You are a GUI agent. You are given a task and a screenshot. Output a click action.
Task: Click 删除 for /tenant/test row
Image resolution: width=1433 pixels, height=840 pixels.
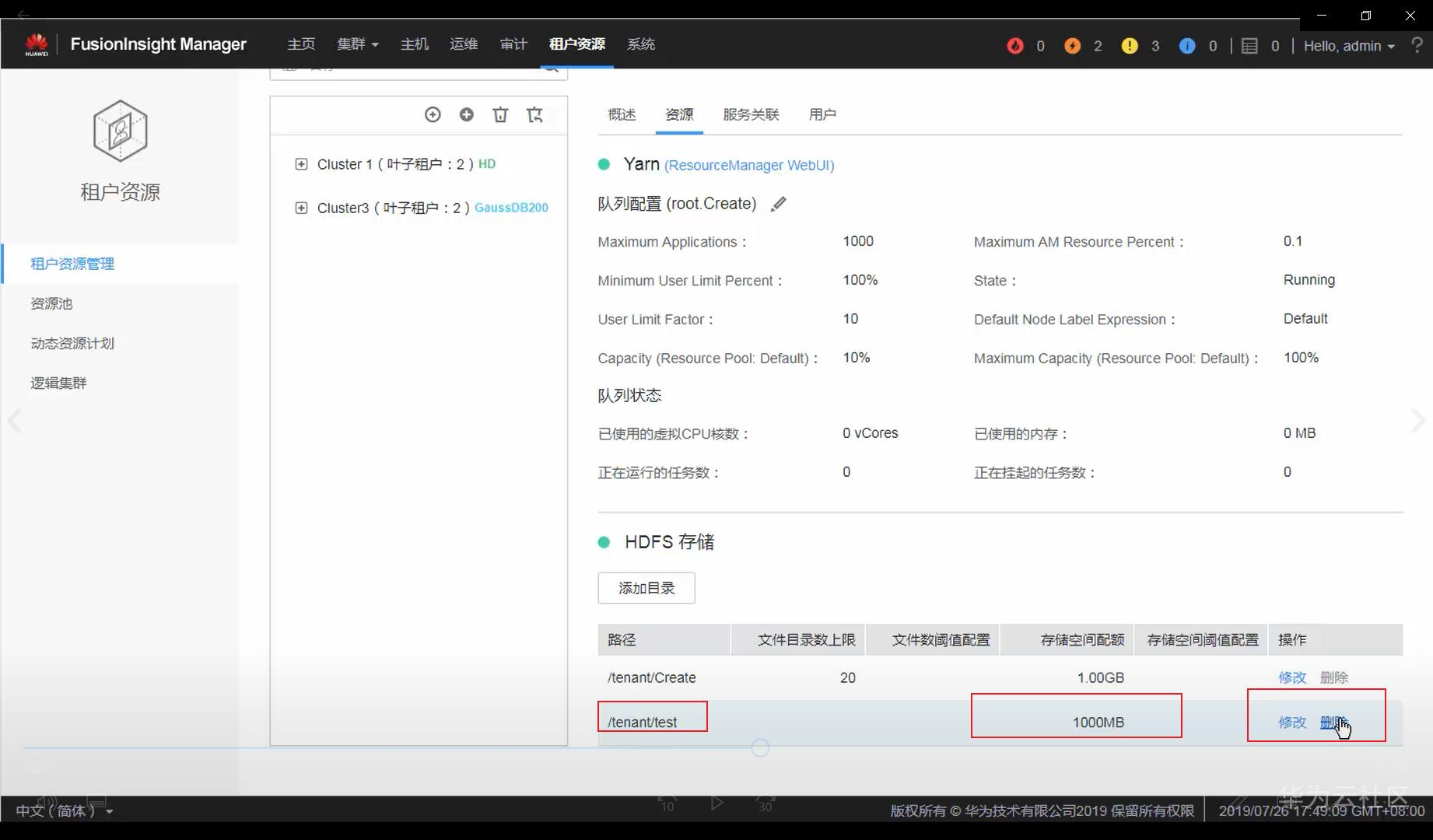click(x=1334, y=723)
